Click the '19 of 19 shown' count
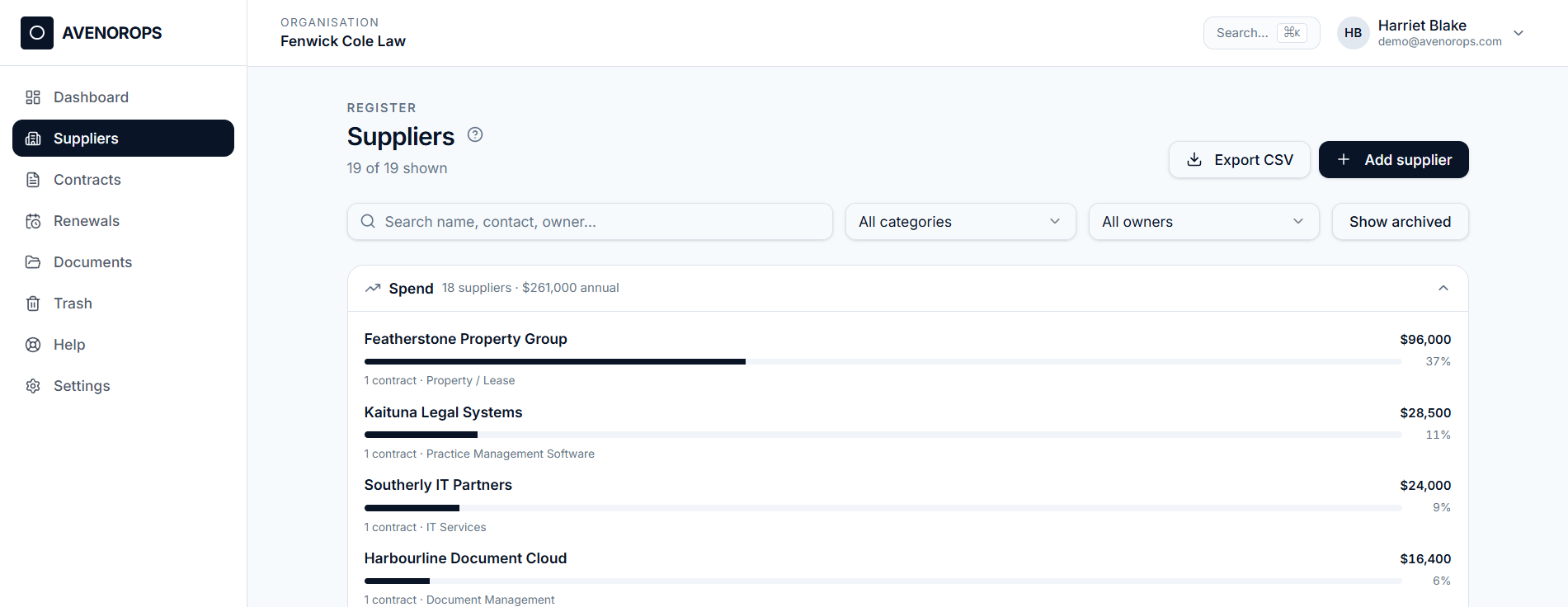This screenshot has height=607, width=1568. click(x=398, y=168)
